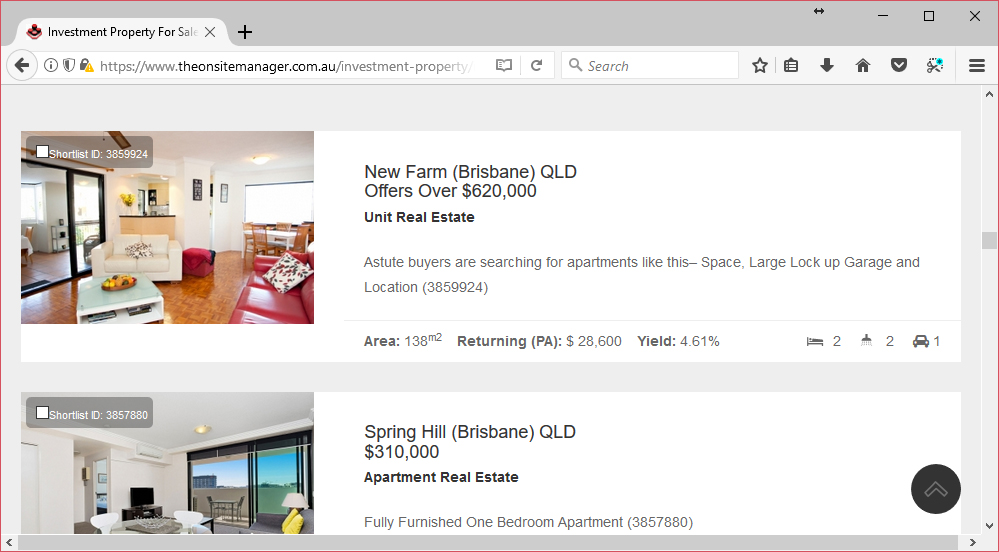Click the 'Area: 138m2' value
The image size is (999, 552).
click(403, 340)
